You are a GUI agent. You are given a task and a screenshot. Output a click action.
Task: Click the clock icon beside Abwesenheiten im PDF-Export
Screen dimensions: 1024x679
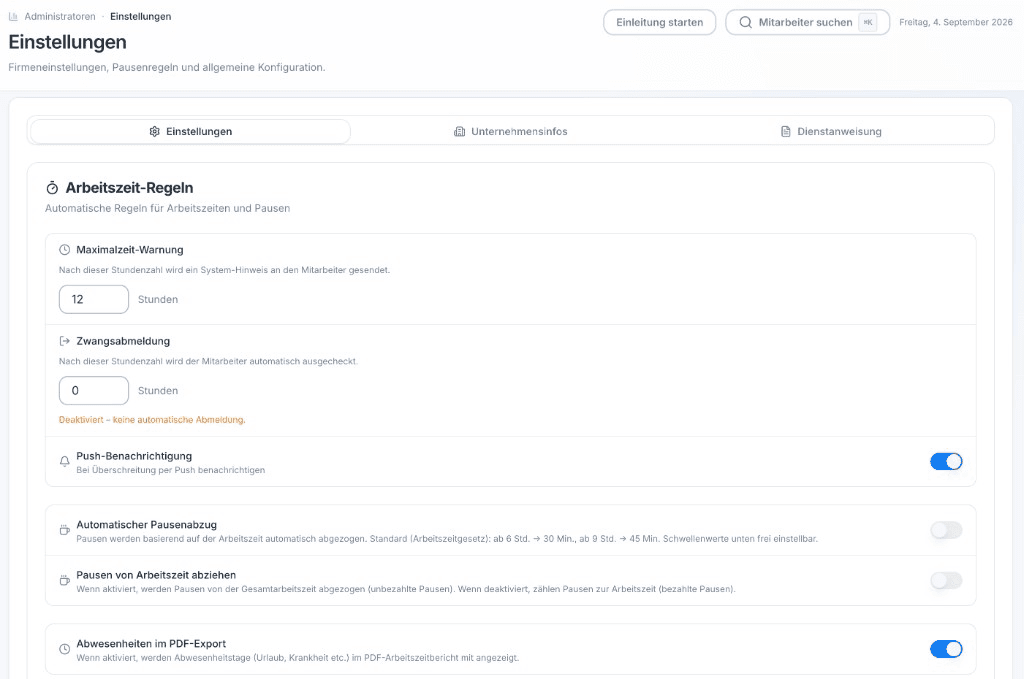pyautogui.click(x=65, y=649)
